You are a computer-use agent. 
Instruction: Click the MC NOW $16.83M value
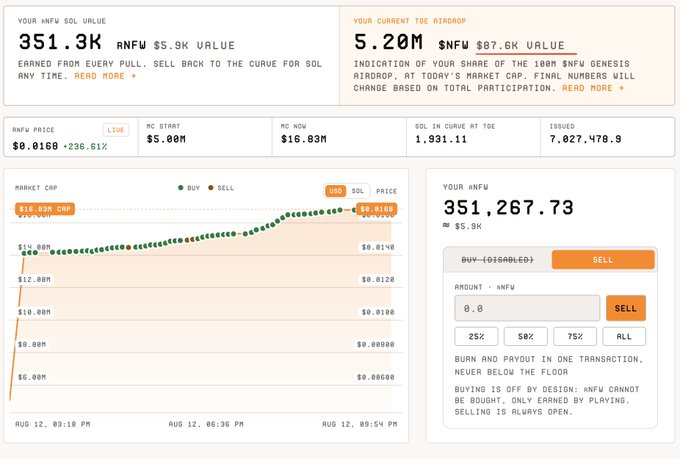click(x=304, y=139)
